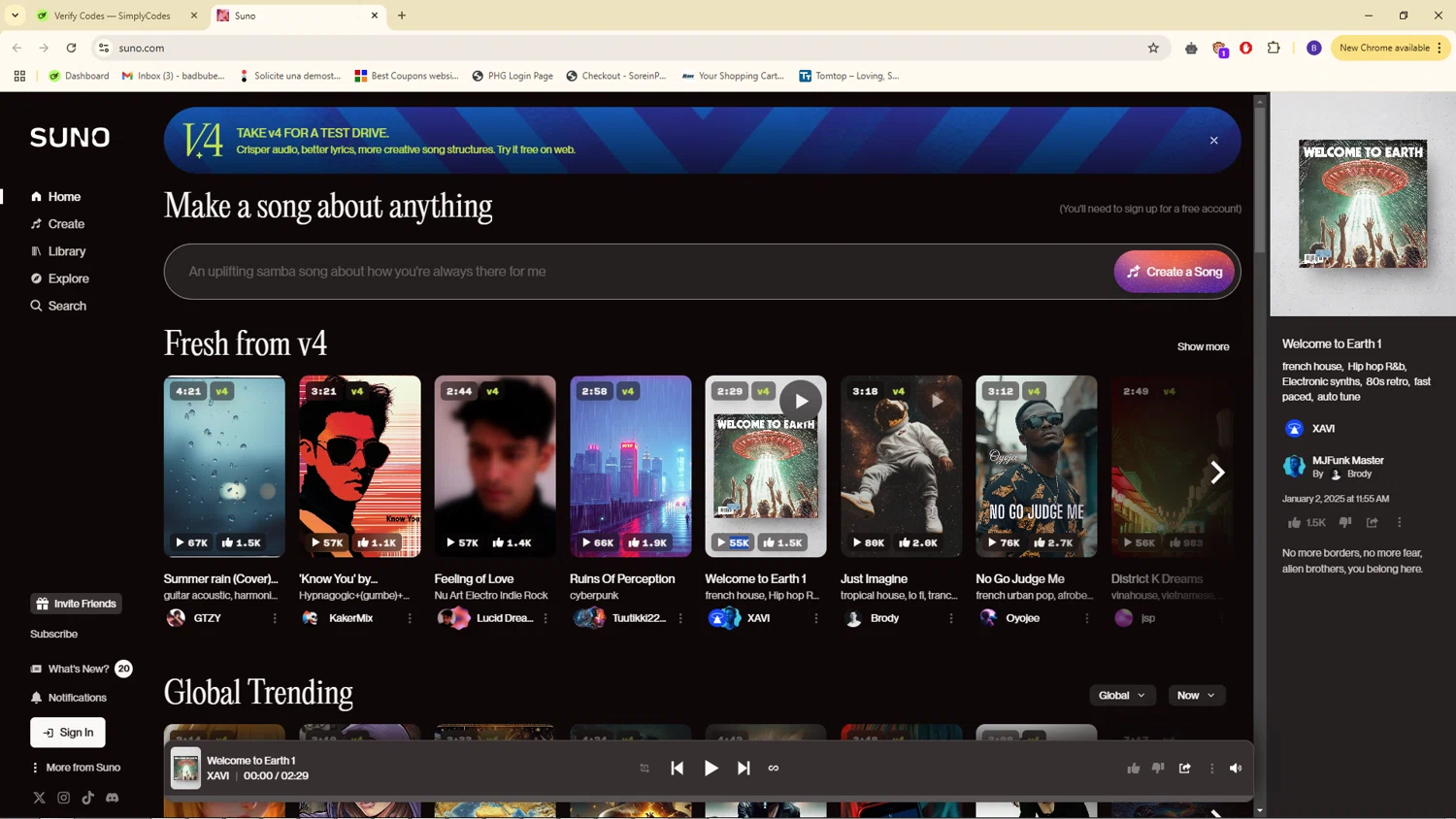
Task: Toggle the infinity autoplay icon in player
Action: point(774,768)
